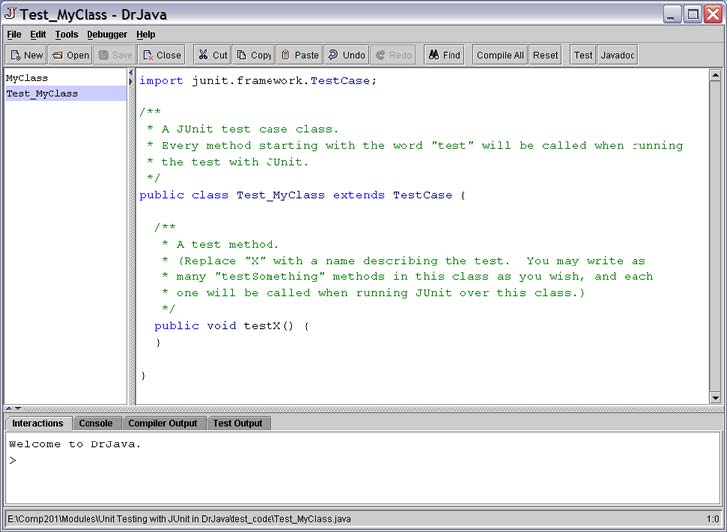Click the import junit.framework.TestCase line
The image size is (727, 532).
258,81
